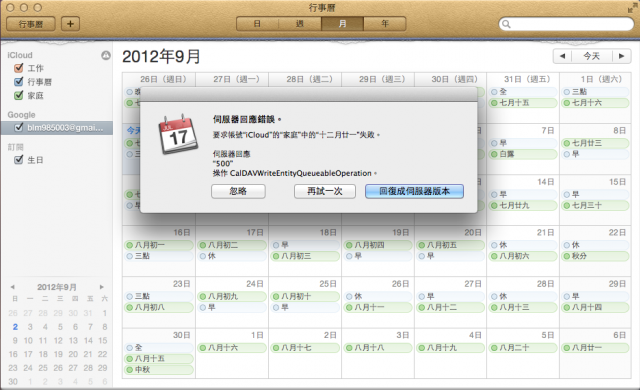Image resolution: width=640 pixels, height=390 pixels.
Task: Select the 八月十五 event on the 30th
Action: click(x=159, y=359)
